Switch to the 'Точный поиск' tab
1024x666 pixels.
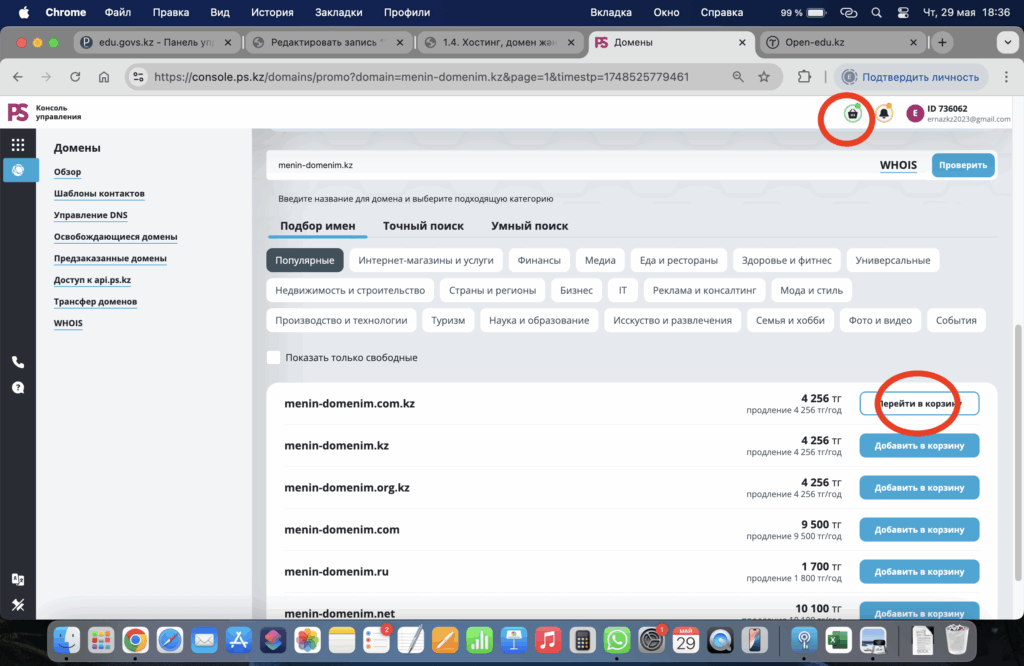pyautogui.click(x=422, y=226)
